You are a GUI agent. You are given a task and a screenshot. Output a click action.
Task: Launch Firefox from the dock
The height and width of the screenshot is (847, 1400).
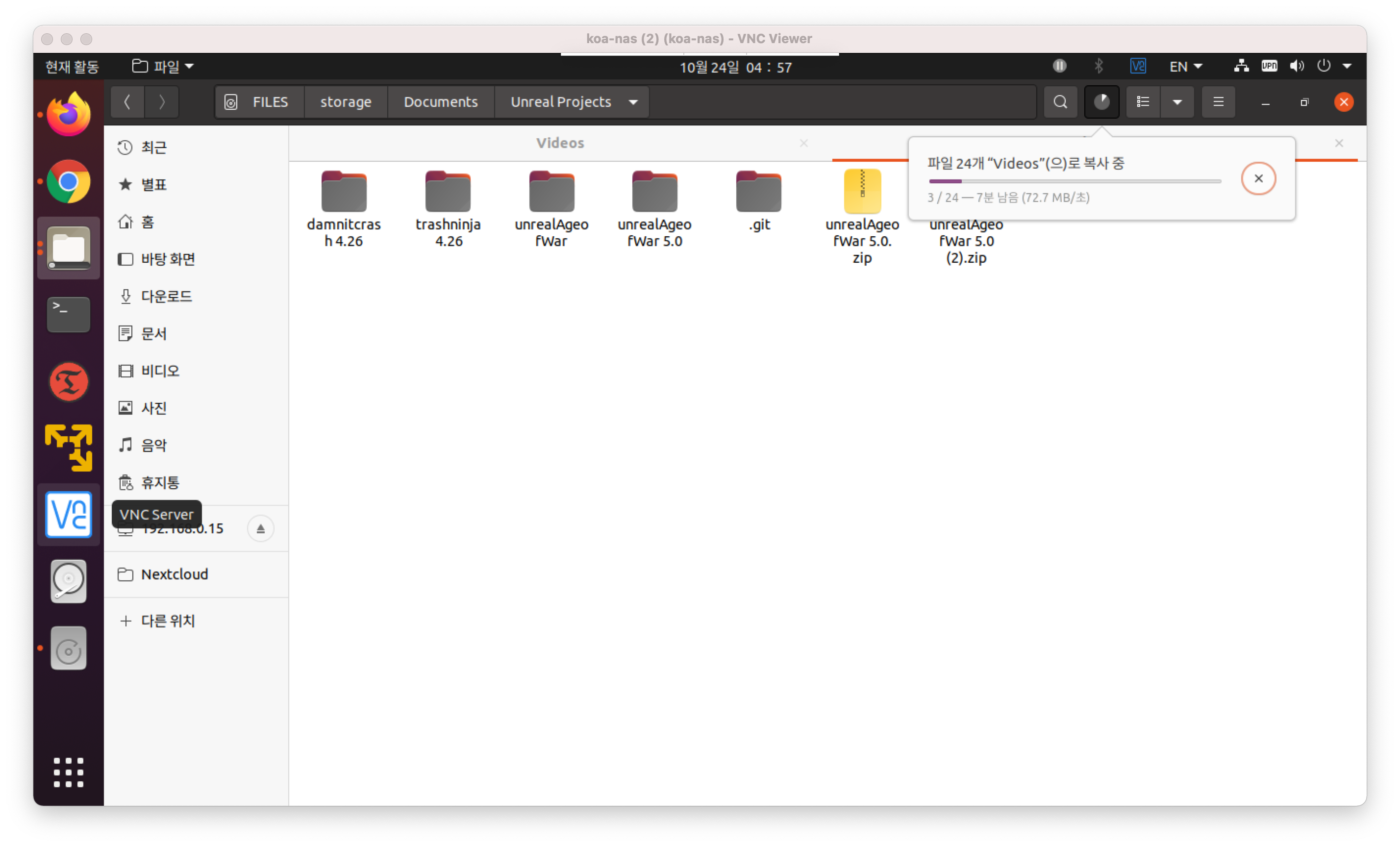point(68,115)
